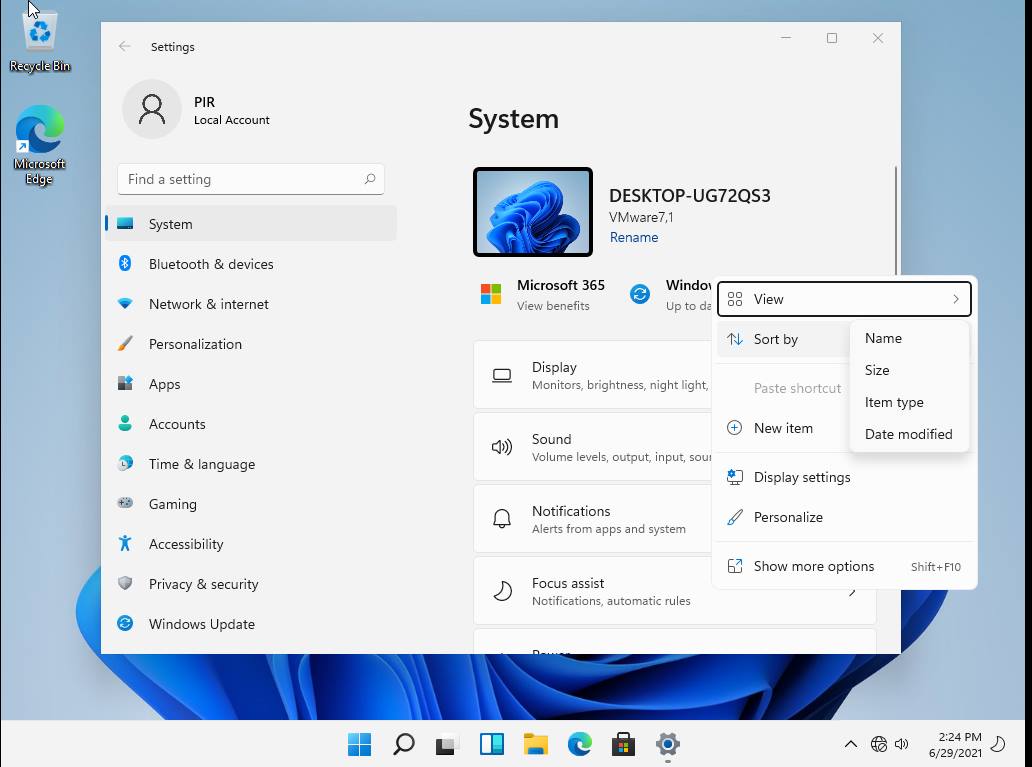Open the Recycle Bin desktop icon
1032x767 pixels.
pyautogui.click(x=39, y=40)
